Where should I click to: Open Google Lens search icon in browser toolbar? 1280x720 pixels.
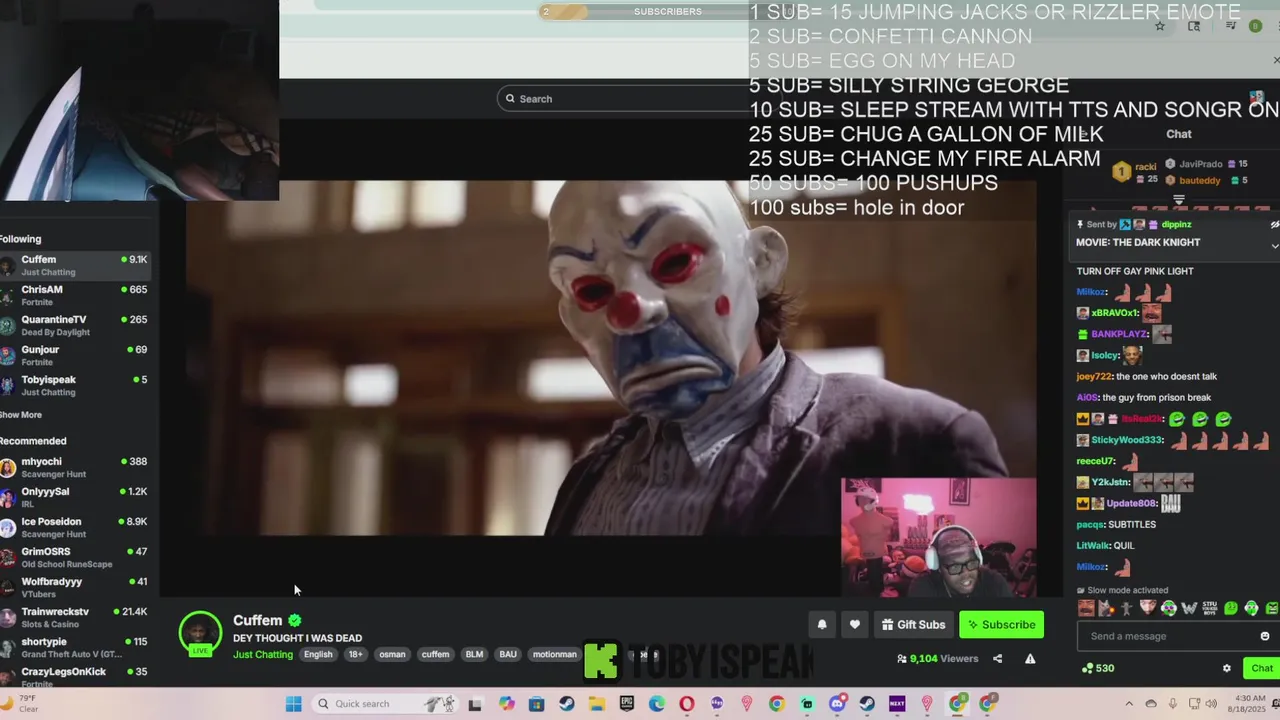[x=1194, y=26]
